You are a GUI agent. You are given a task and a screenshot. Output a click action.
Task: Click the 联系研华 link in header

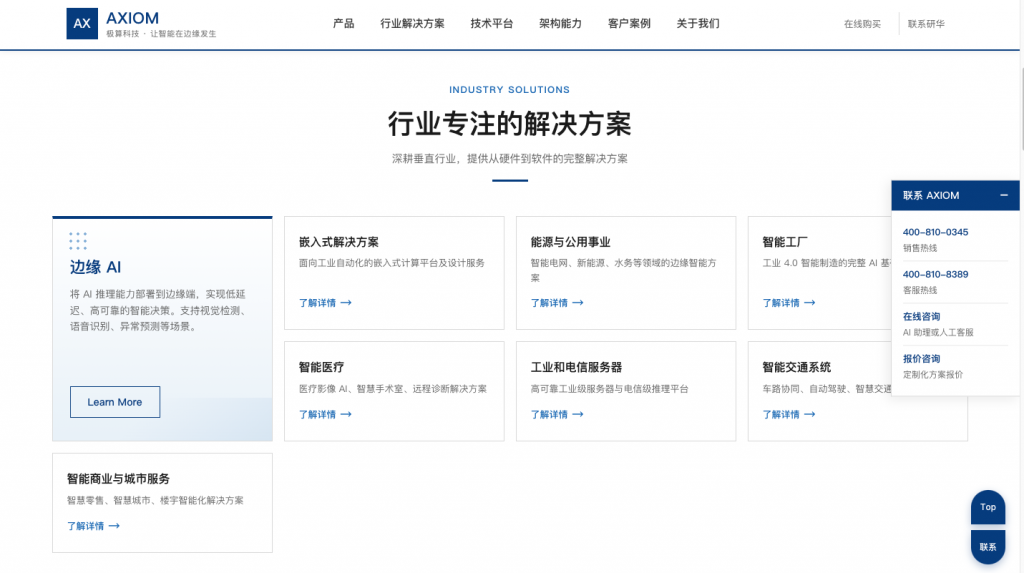pyautogui.click(x=926, y=24)
